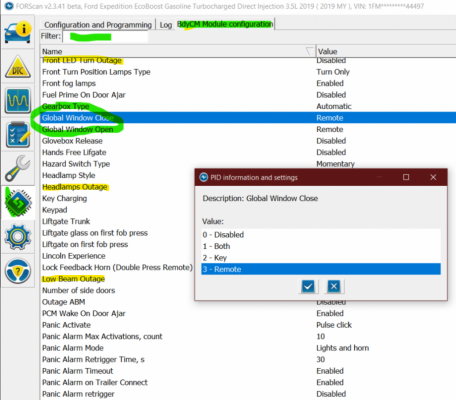
Task: Select the Headlamp Style row
Action: (x=117, y=175)
